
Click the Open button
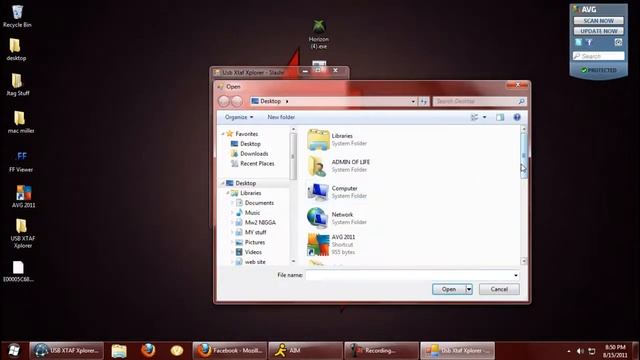click(x=449, y=289)
